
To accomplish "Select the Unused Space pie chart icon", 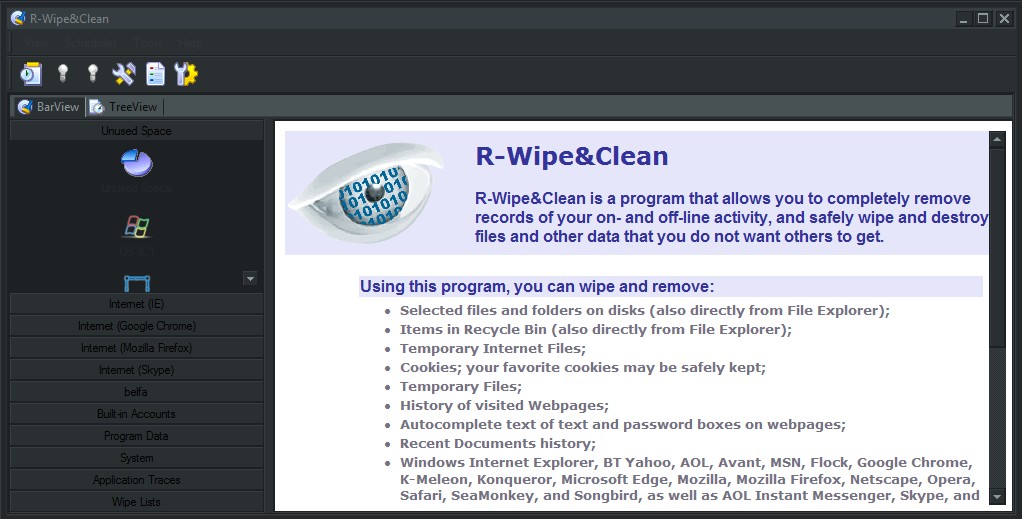I will point(137,163).
